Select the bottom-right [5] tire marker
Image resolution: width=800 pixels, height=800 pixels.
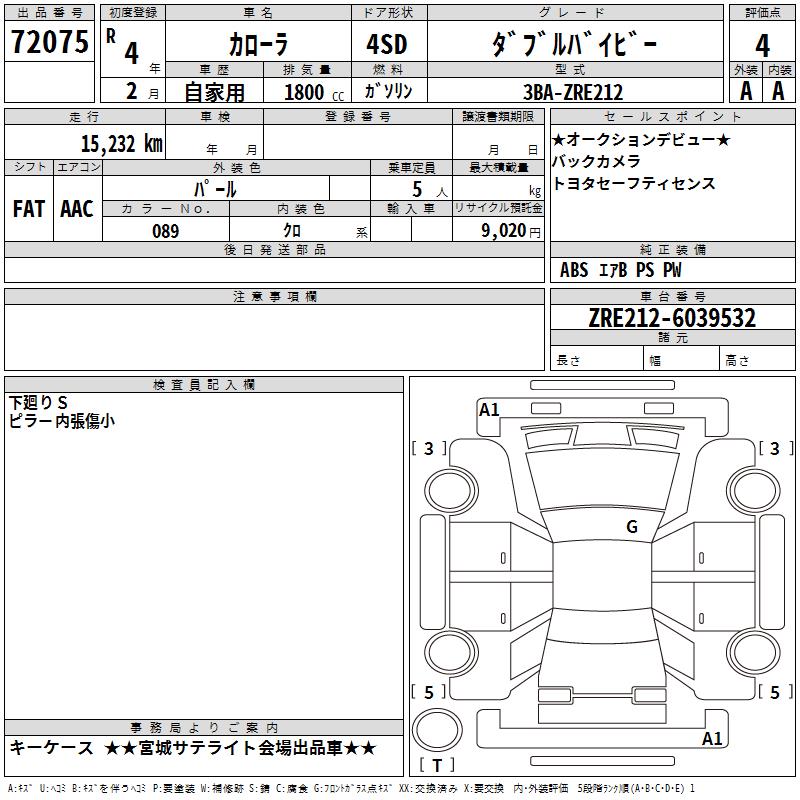(x=775, y=692)
